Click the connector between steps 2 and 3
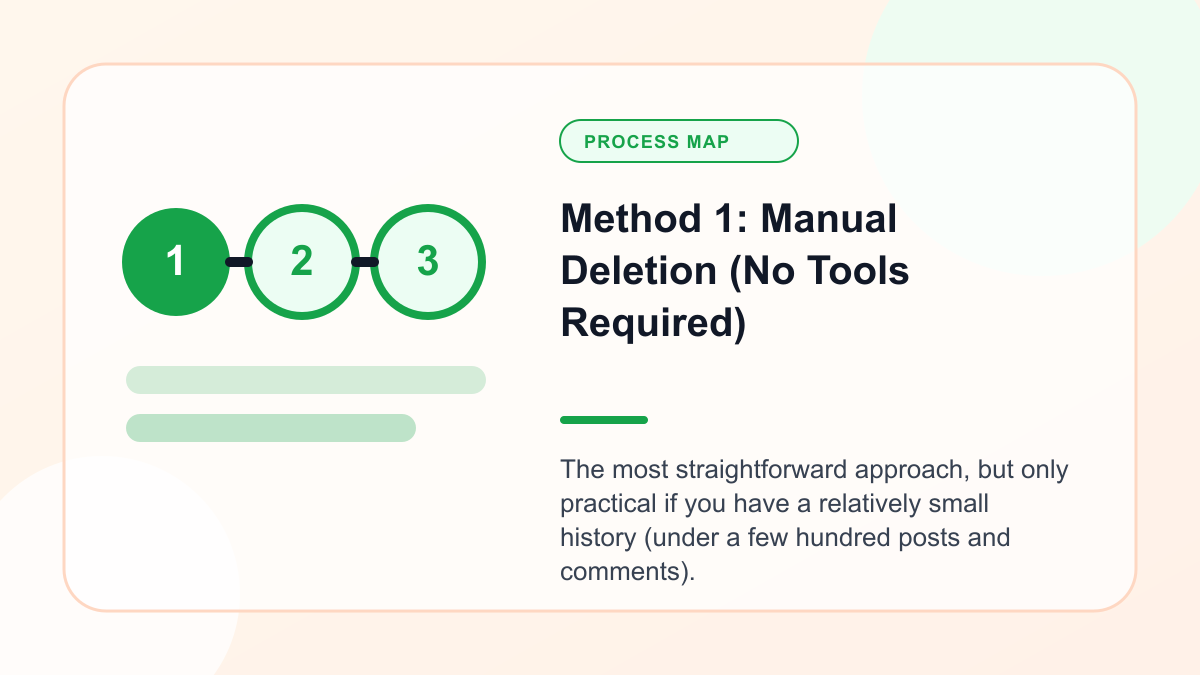 click(x=365, y=262)
